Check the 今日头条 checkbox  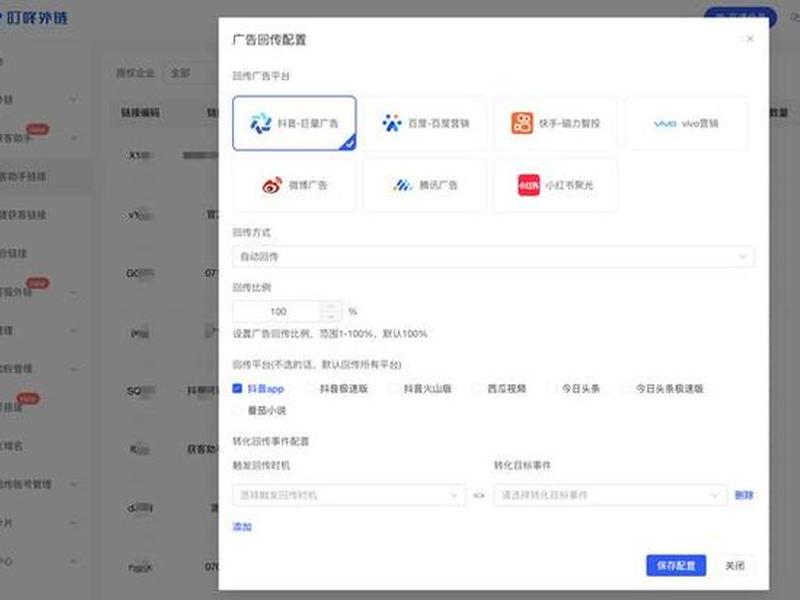pos(552,388)
